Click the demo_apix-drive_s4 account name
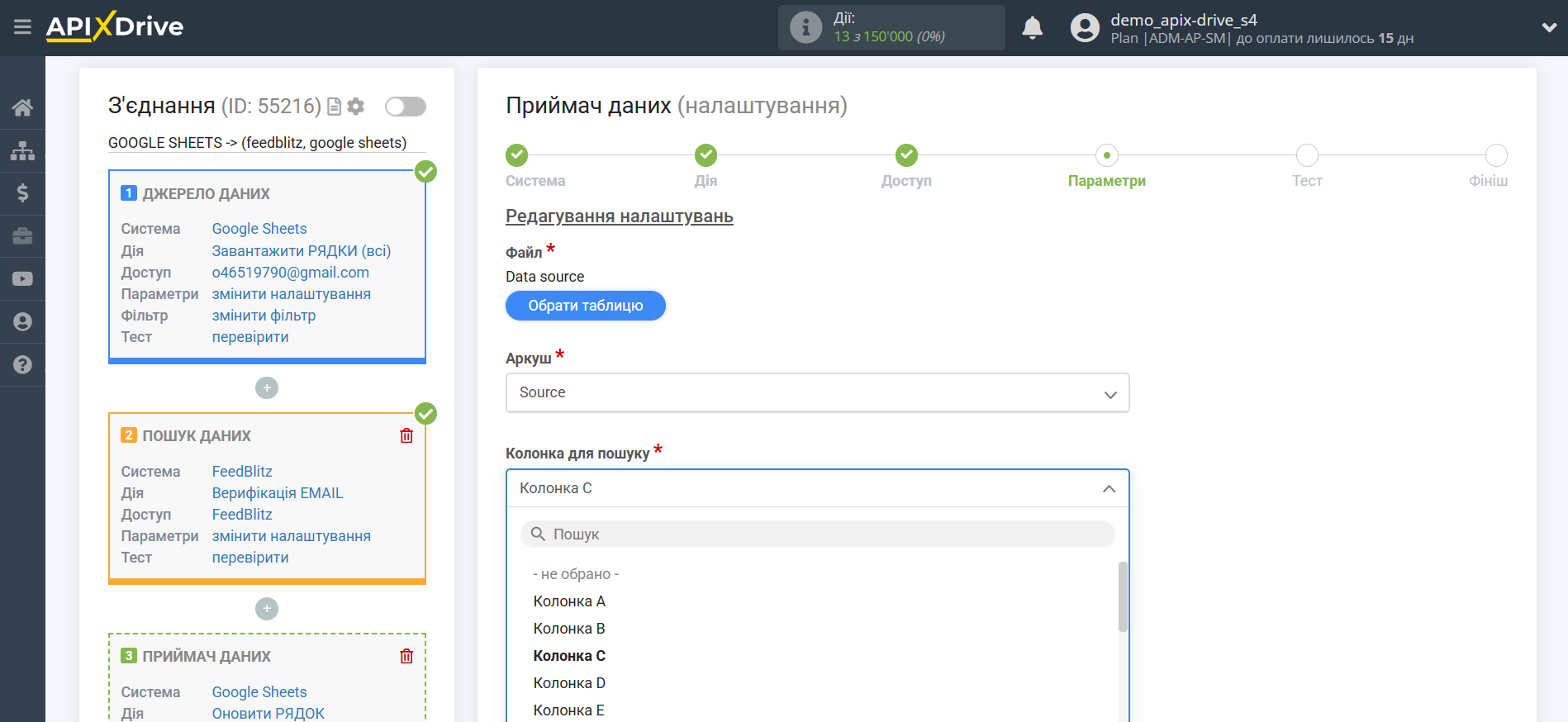This screenshot has width=1568, height=722. (x=1184, y=20)
